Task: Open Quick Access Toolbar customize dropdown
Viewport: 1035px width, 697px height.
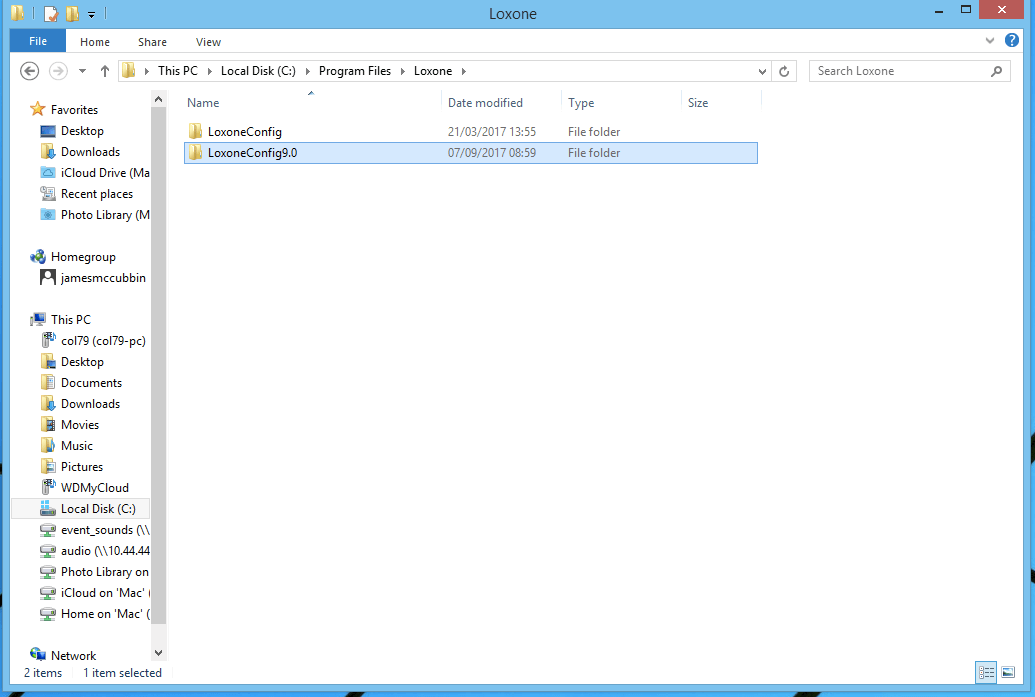Action: 92,14
